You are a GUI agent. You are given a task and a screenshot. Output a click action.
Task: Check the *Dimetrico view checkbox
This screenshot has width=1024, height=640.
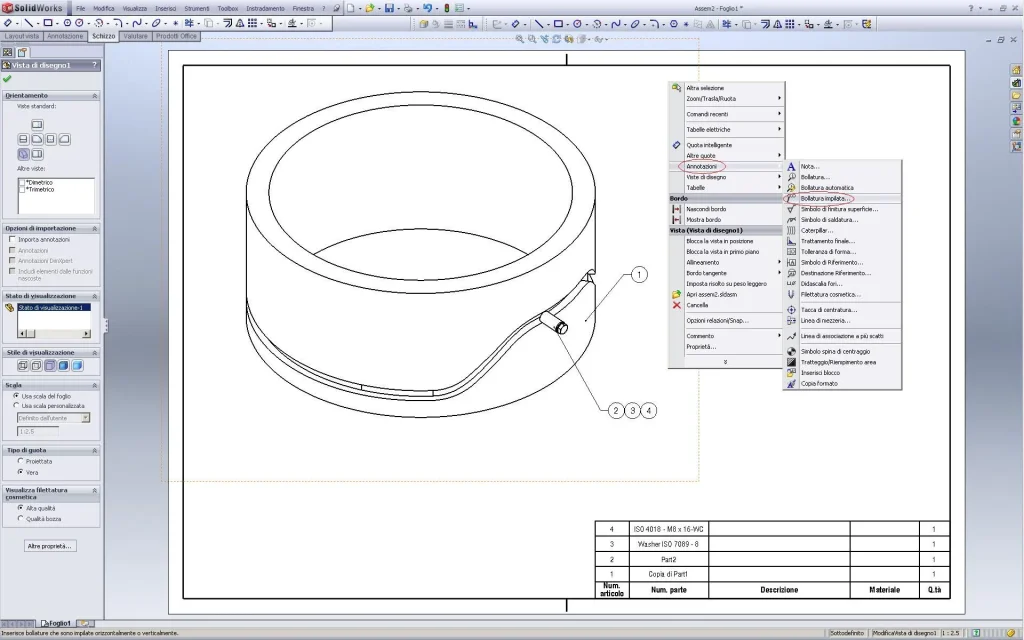click(22, 183)
